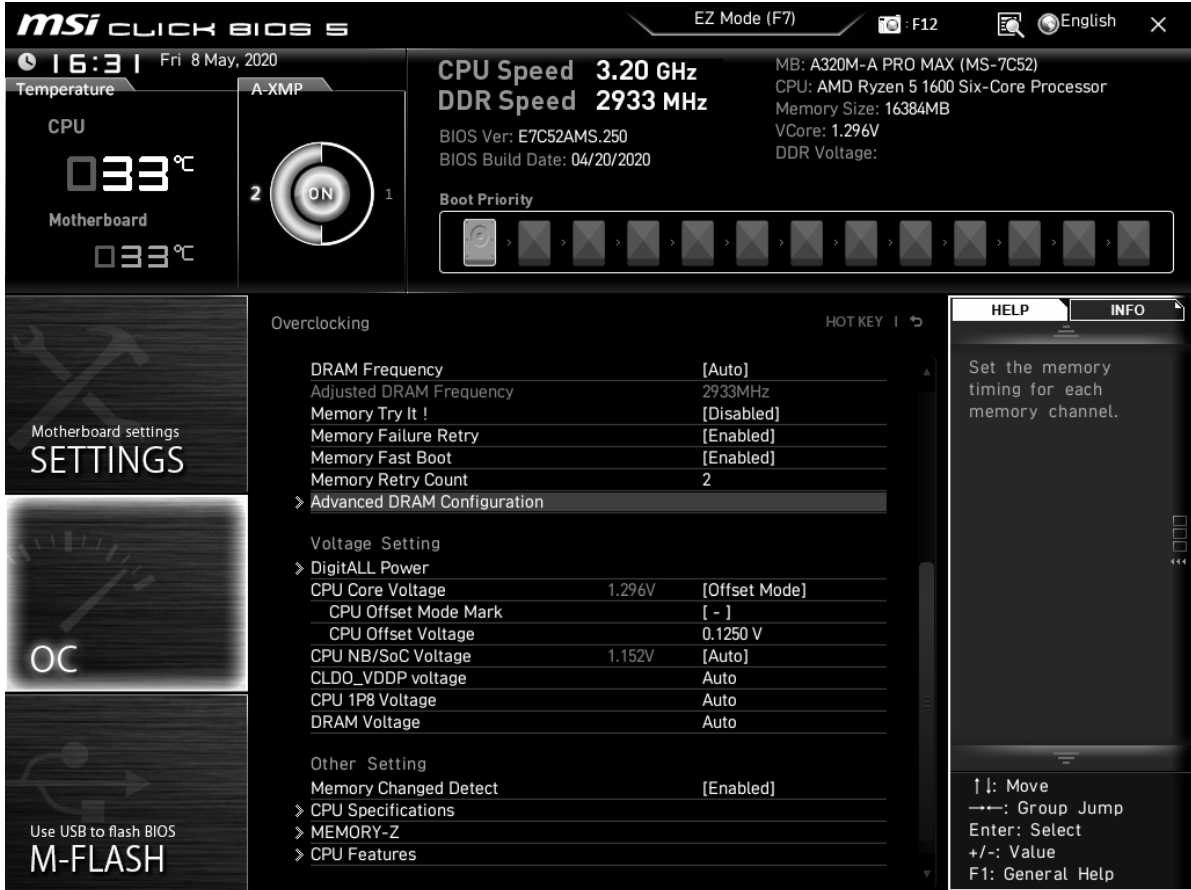Open M-FLASH USB BIOS flash panel
The height and width of the screenshot is (890, 1191).
point(126,791)
